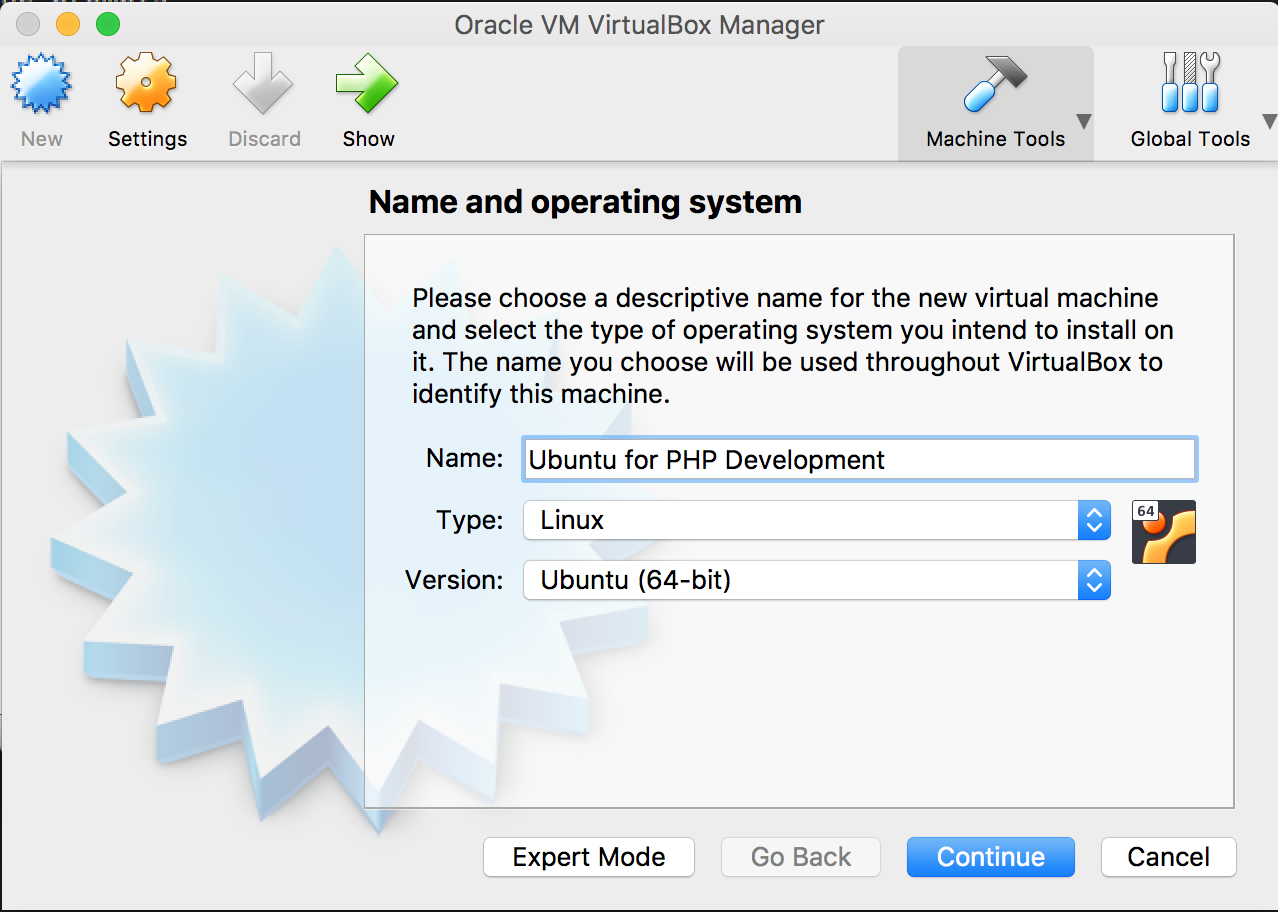Minimize the window with the yellow button
Viewport: 1278px width, 912px height.
click(x=68, y=24)
